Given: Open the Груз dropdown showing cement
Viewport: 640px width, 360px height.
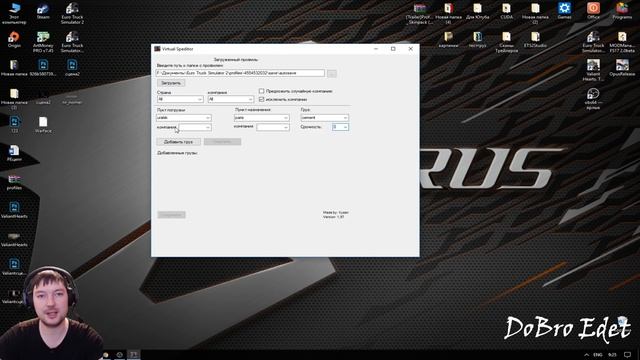Looking at the screenshot, I should coord(324,118).
